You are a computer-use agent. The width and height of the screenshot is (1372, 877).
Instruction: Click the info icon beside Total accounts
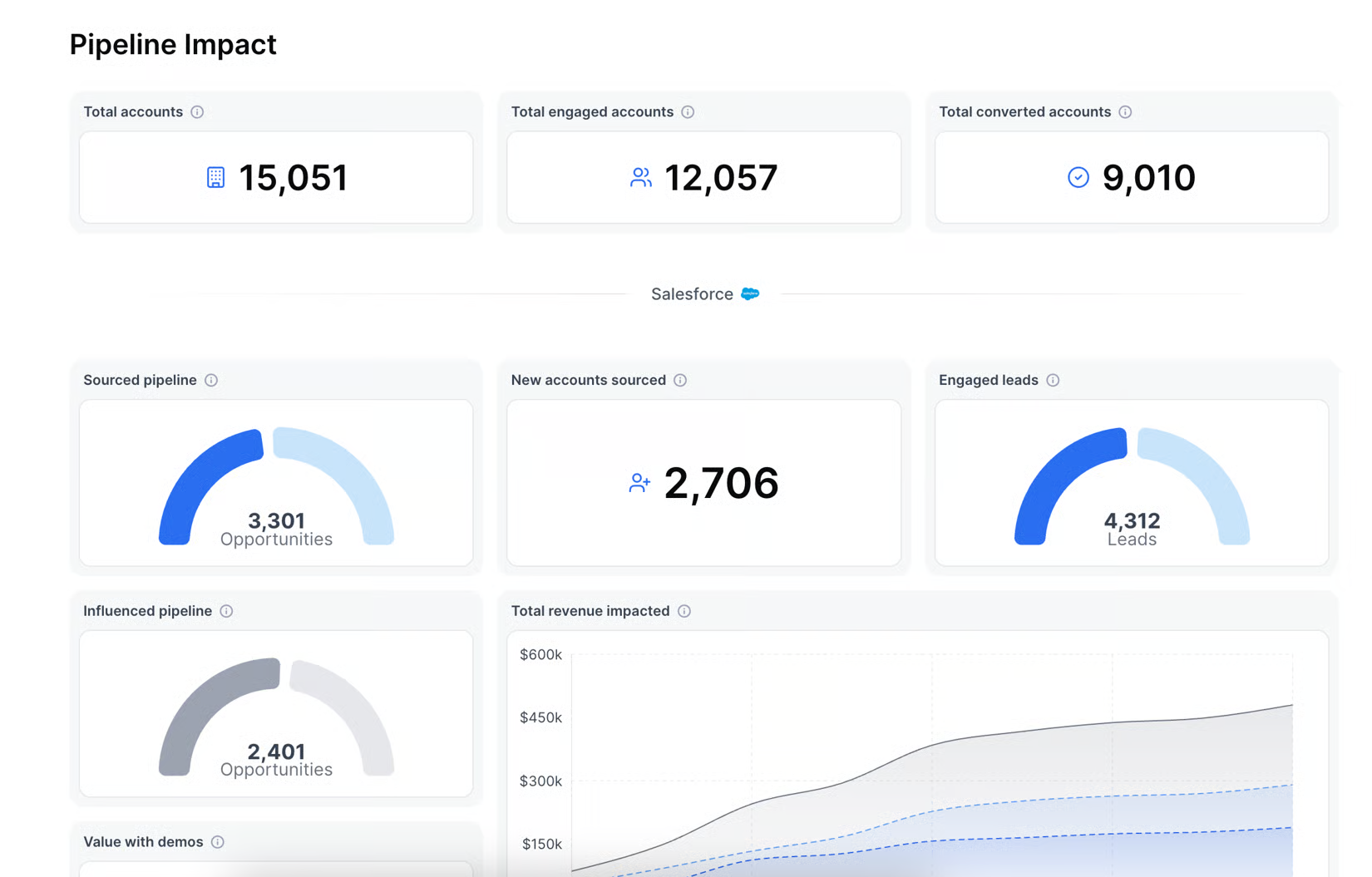pyautogui.click(x=197, y=112)
